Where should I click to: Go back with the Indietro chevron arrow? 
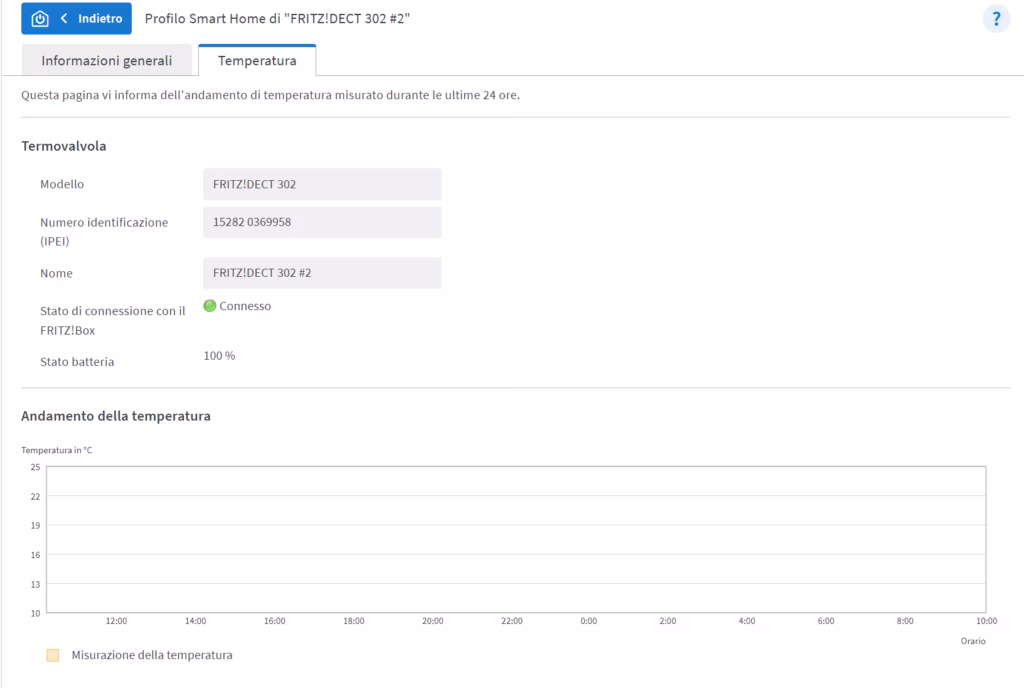[x=64, y=18]
